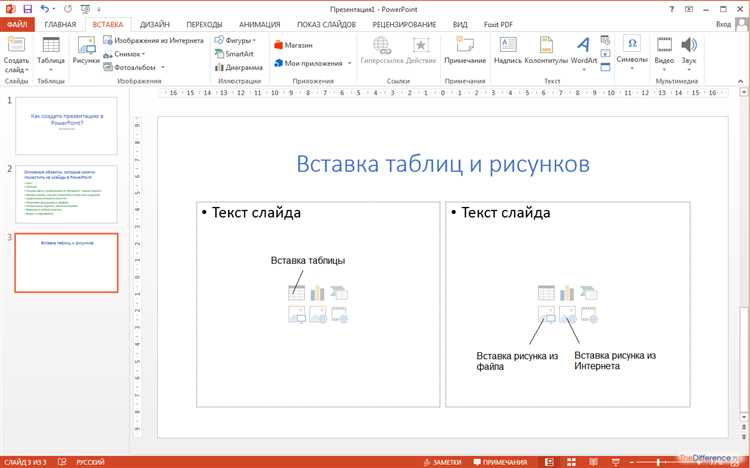Viewport: 750px width, 468px height.
Task: Click the Save icon in quick access toolbar
Action: point(27,8)
